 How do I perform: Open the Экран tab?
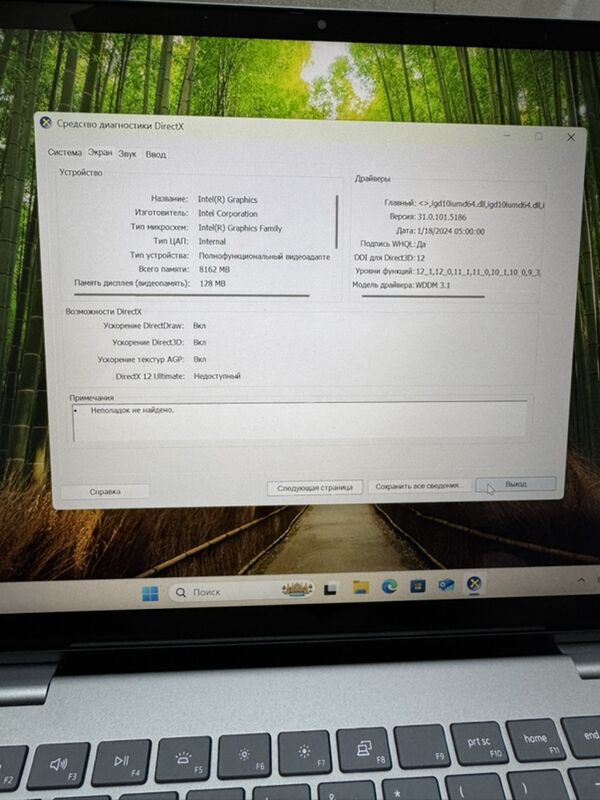coord(100,153)
